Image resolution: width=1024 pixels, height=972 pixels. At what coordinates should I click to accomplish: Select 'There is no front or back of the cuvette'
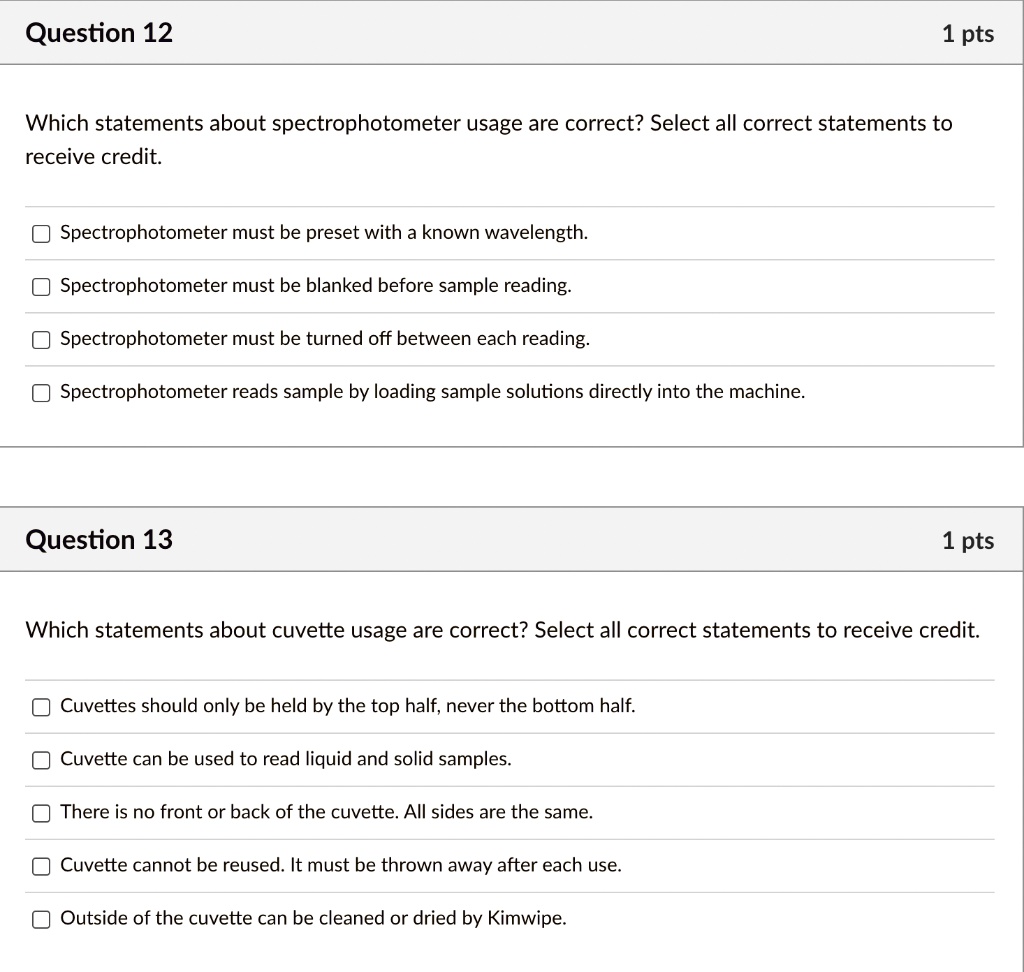click(x=41, y=813)
